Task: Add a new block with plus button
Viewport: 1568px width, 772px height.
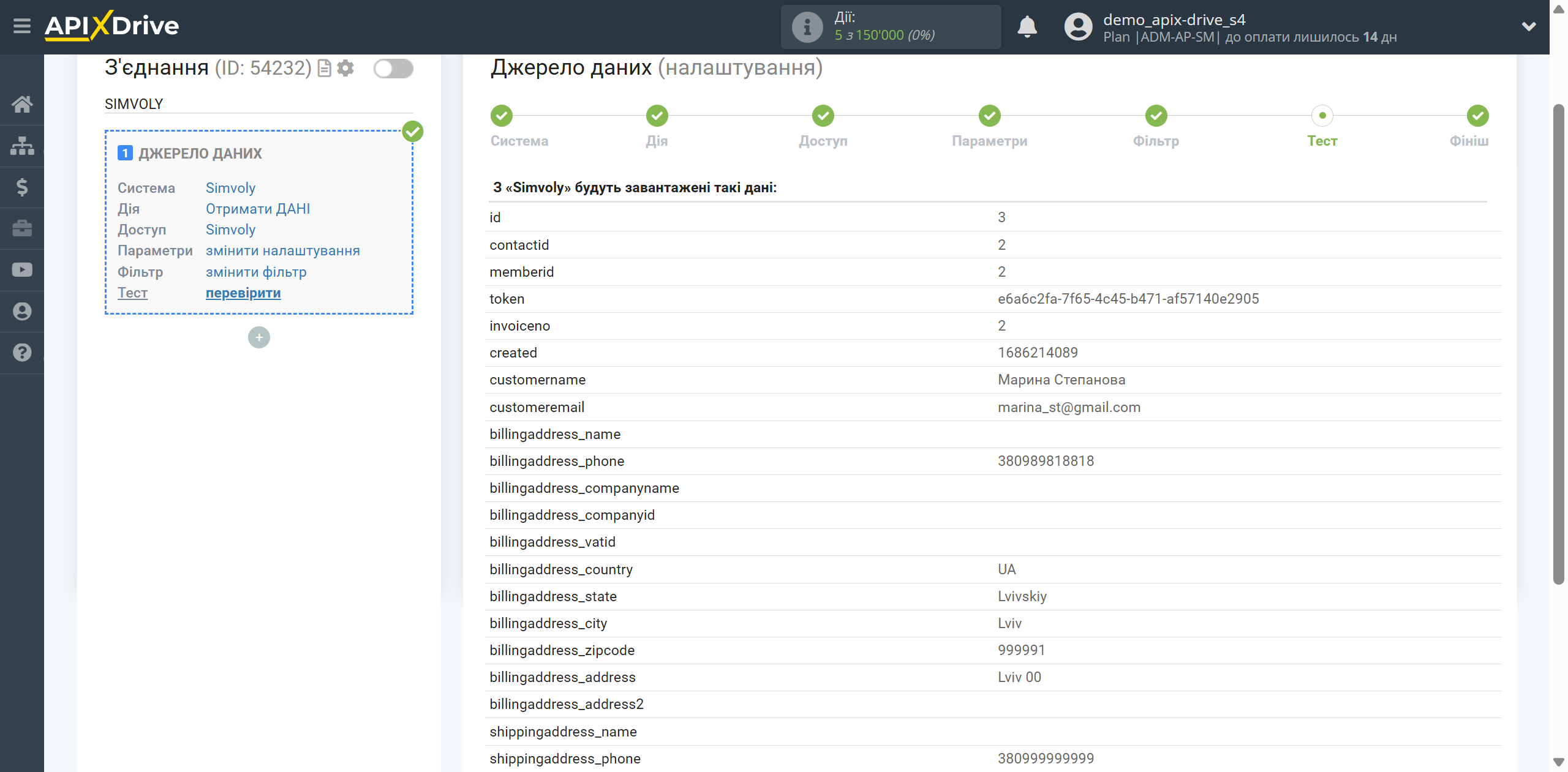Action: [259, 337]
